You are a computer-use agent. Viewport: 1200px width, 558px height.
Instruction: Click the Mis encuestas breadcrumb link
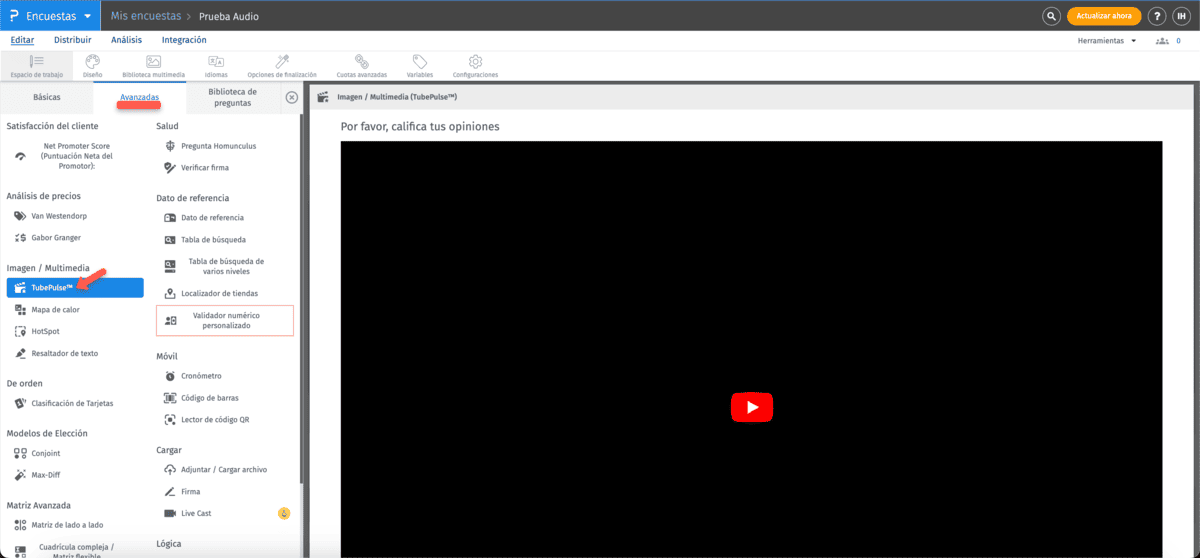coord(146,16)
